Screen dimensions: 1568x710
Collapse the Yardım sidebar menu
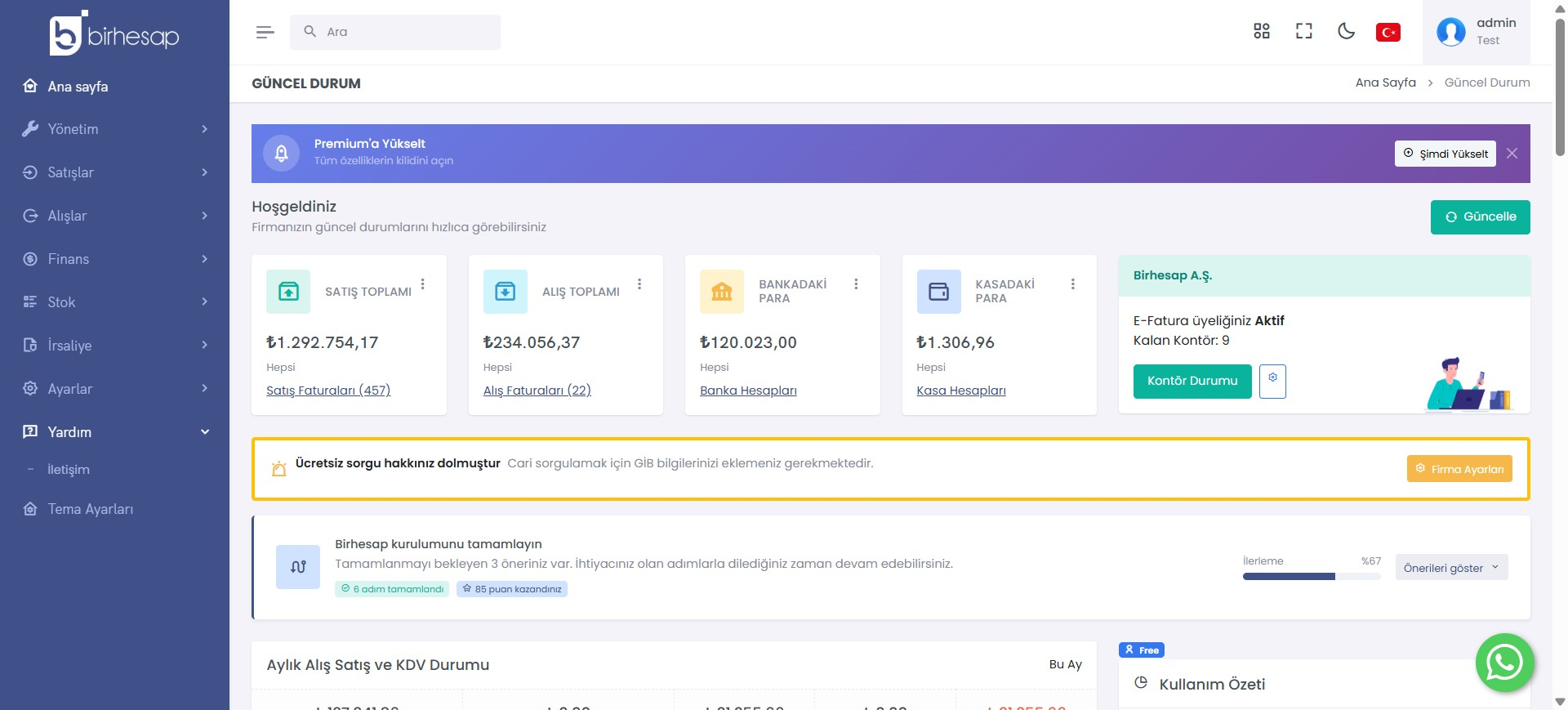pyautogui.click(x=114, y=432)
